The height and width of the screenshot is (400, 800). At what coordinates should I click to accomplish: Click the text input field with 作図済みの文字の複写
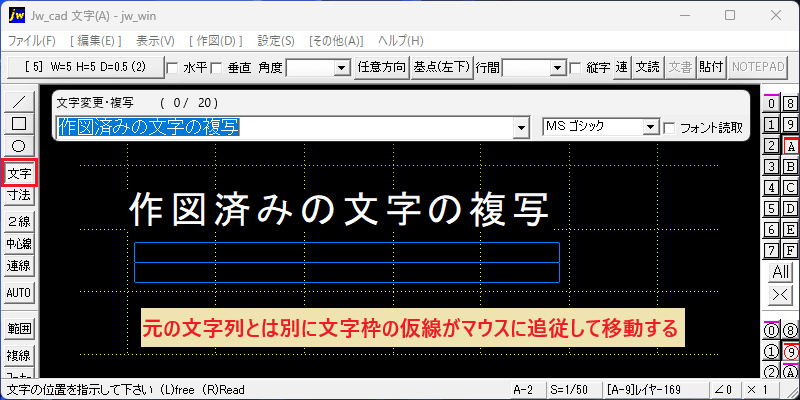[286, 128]
